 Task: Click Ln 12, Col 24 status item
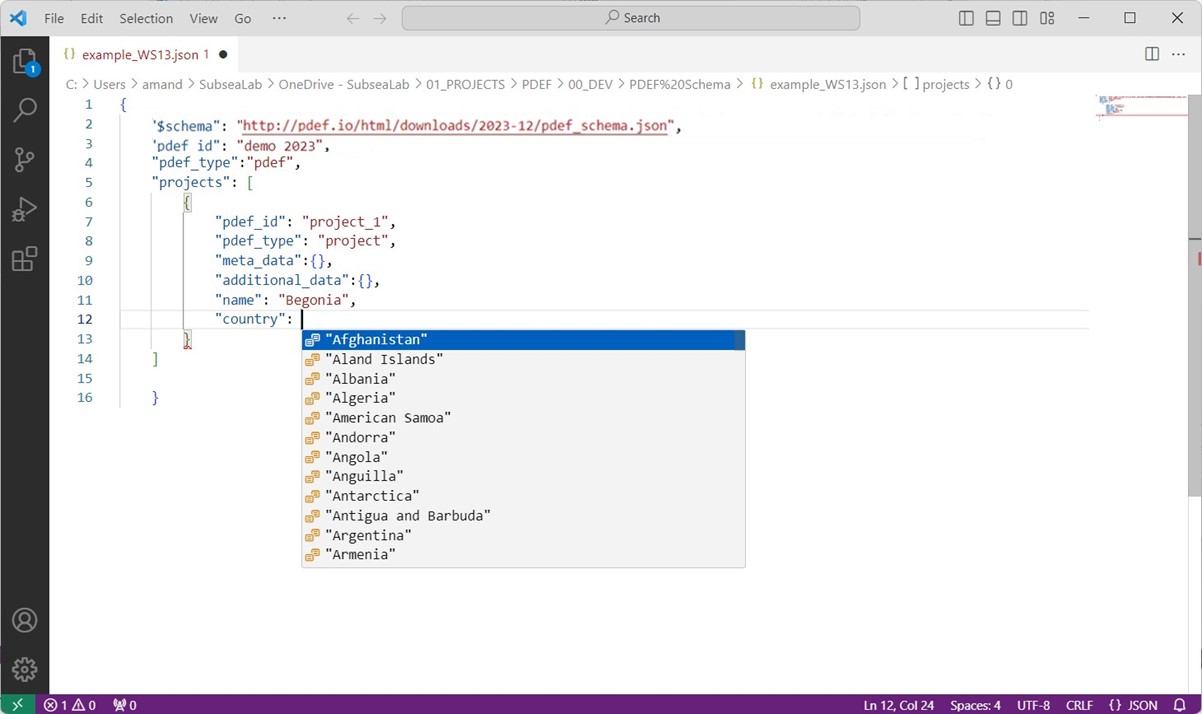point(899,705)
